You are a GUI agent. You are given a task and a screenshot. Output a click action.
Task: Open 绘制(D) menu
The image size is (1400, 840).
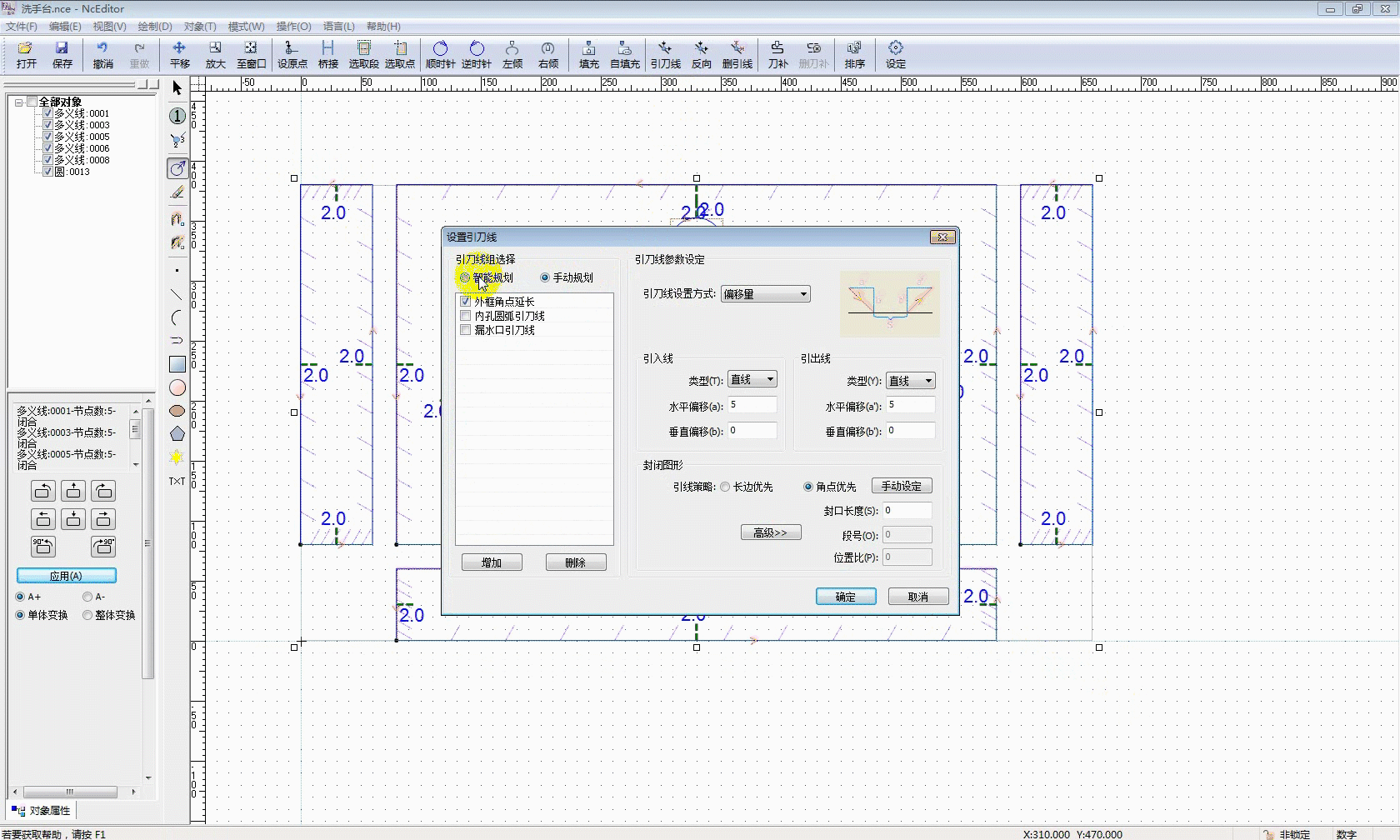[155, 27]
